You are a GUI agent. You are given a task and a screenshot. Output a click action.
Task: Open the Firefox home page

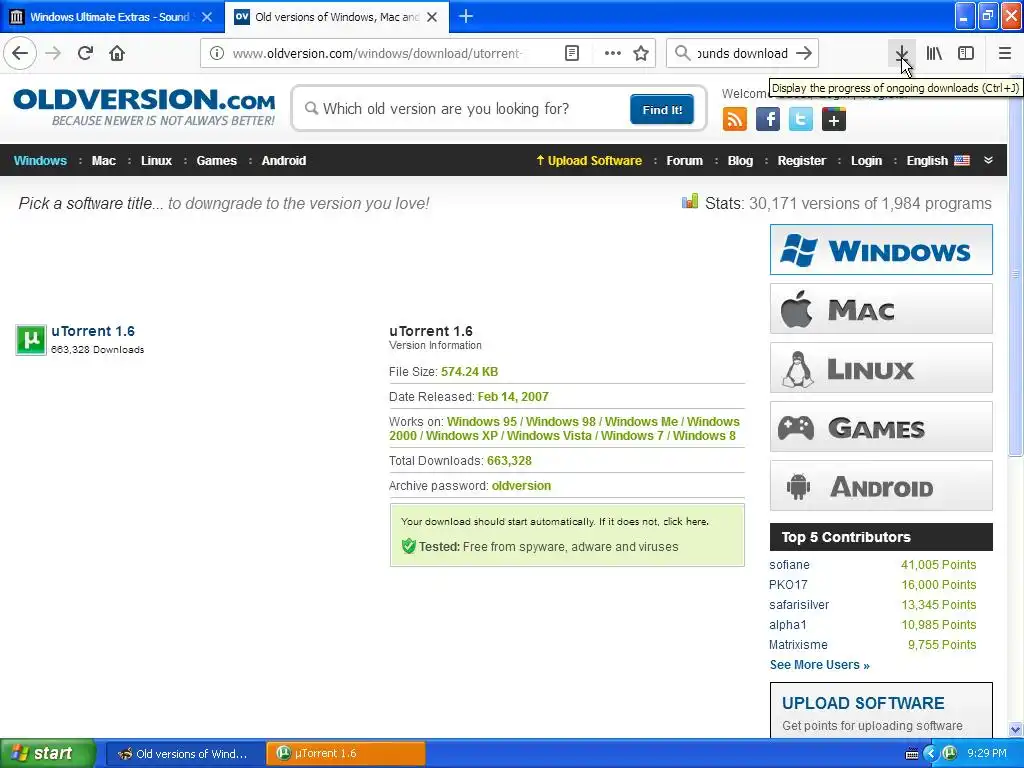pyautogui.click(x=117, y=54)
